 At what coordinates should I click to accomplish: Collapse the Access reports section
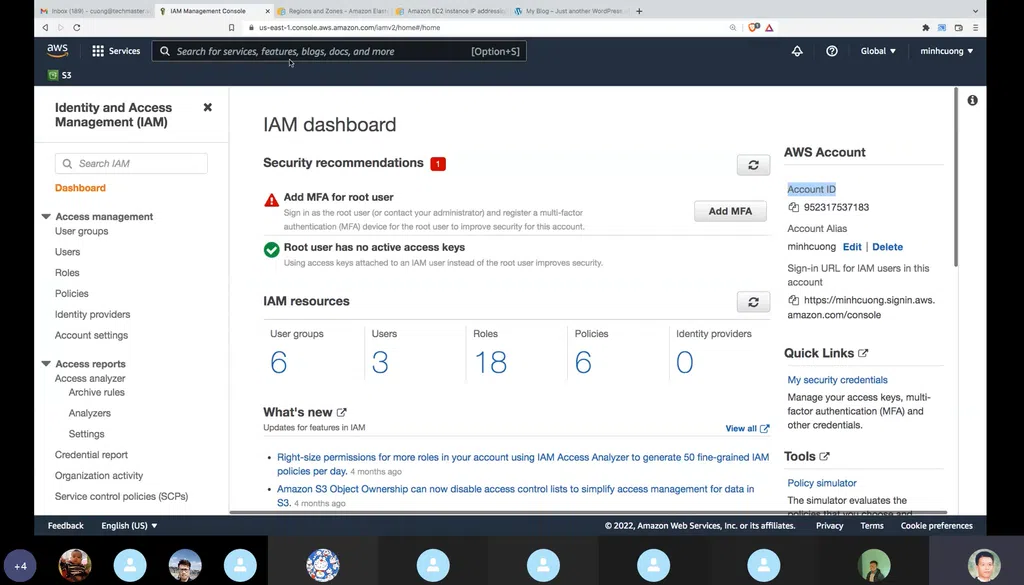46,364
